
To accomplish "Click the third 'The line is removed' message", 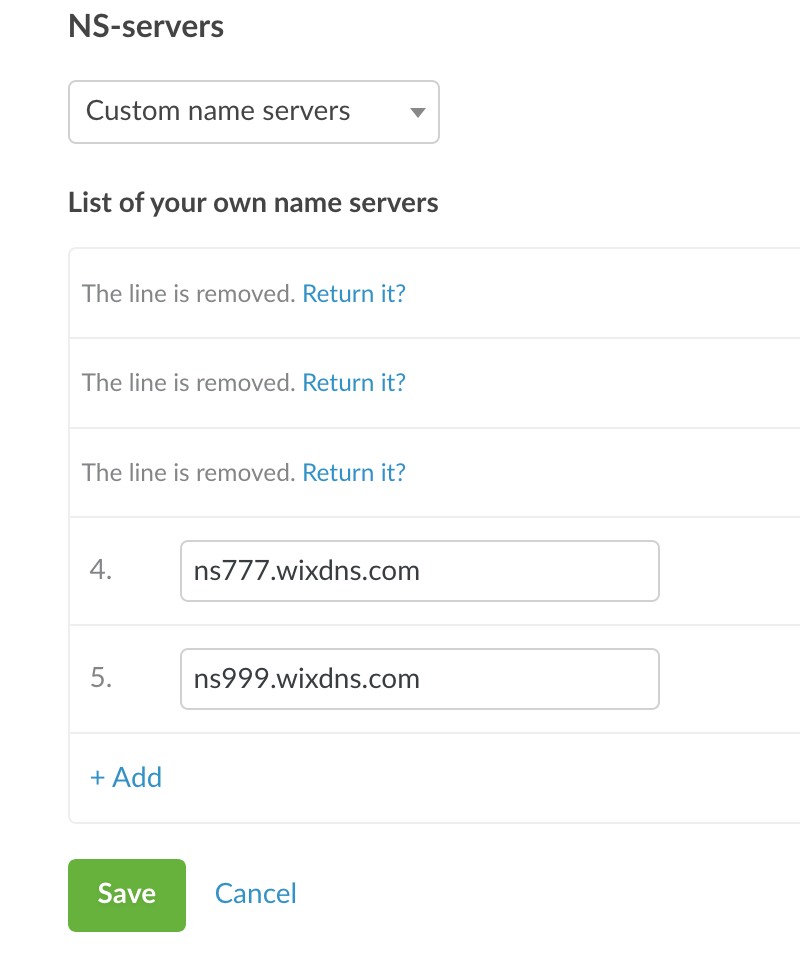I will point(188,472).
